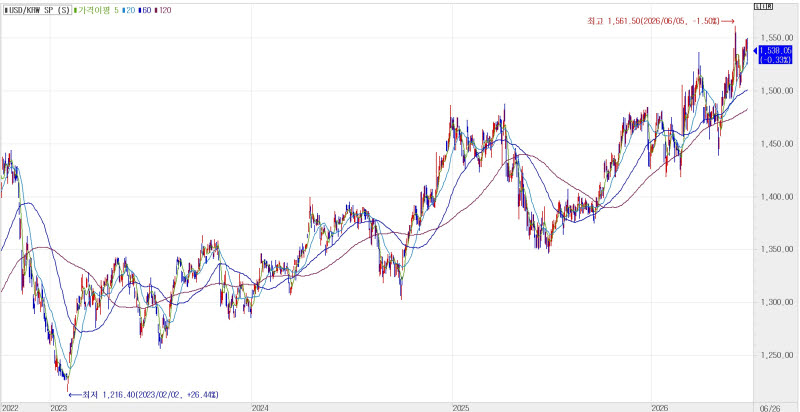
Task: Click the USD/KRW SP (S) series label
Action: (x=37, y=10)
